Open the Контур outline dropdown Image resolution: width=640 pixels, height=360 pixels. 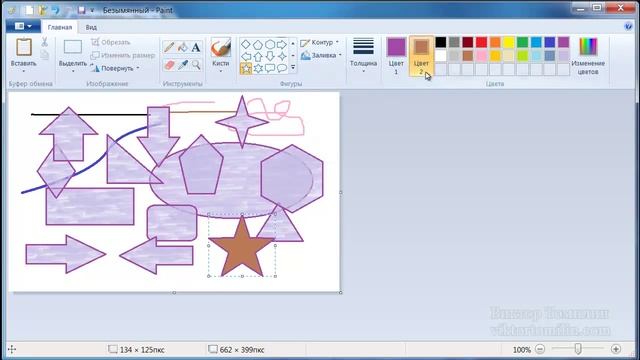point(320,42)
